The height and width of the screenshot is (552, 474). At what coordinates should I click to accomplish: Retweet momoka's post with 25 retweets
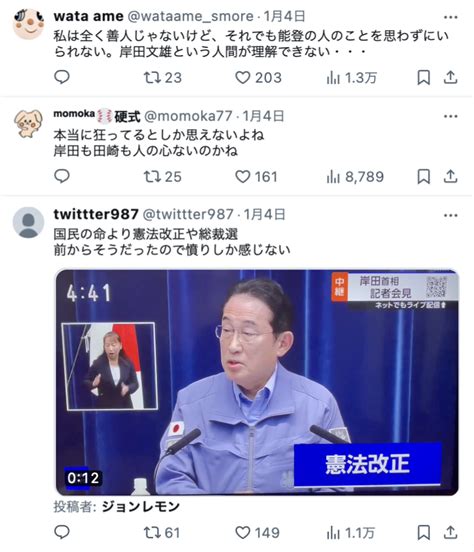tap(162, 177)
